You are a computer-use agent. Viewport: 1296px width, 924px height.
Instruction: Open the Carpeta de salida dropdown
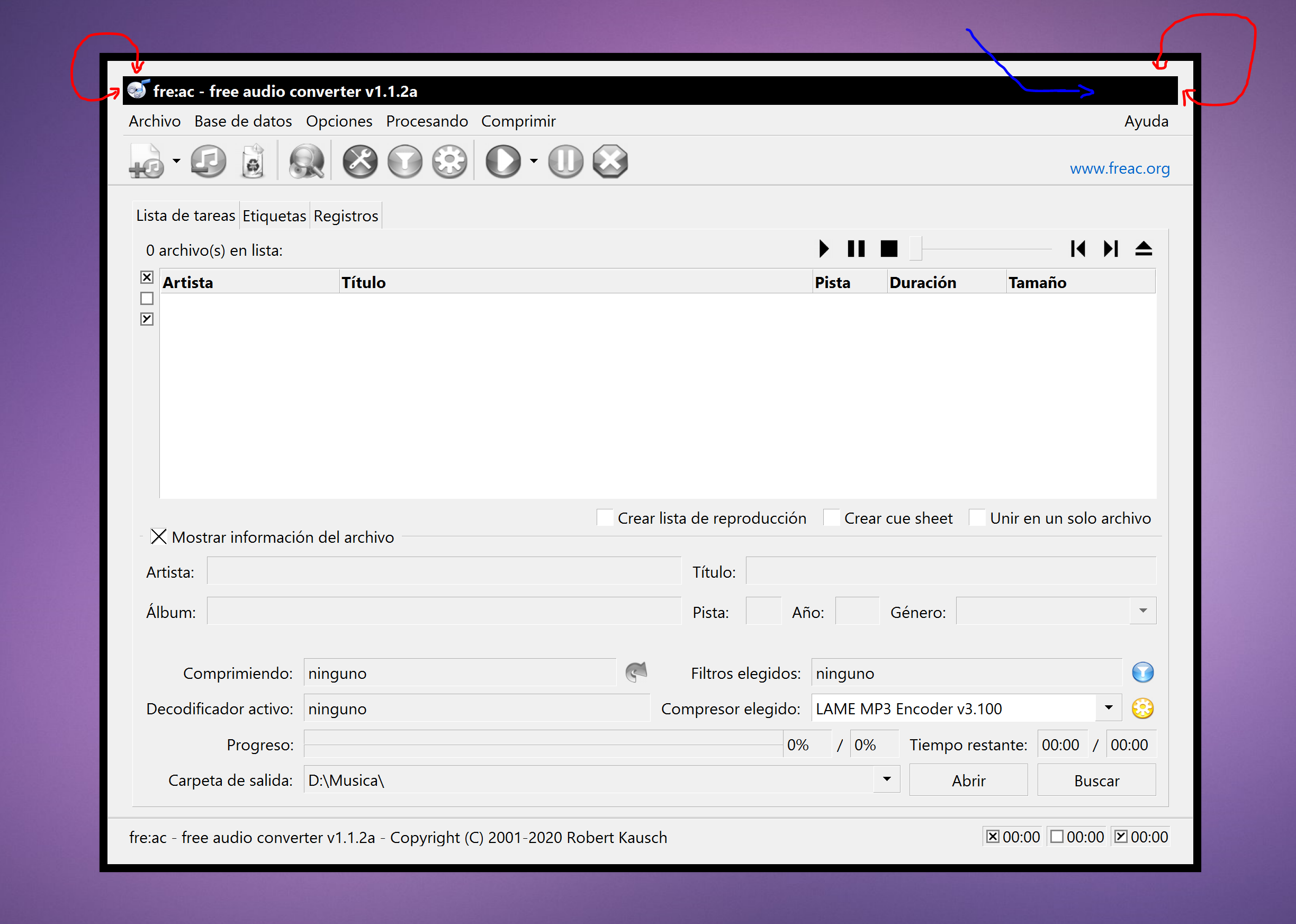tap(887, 779)
